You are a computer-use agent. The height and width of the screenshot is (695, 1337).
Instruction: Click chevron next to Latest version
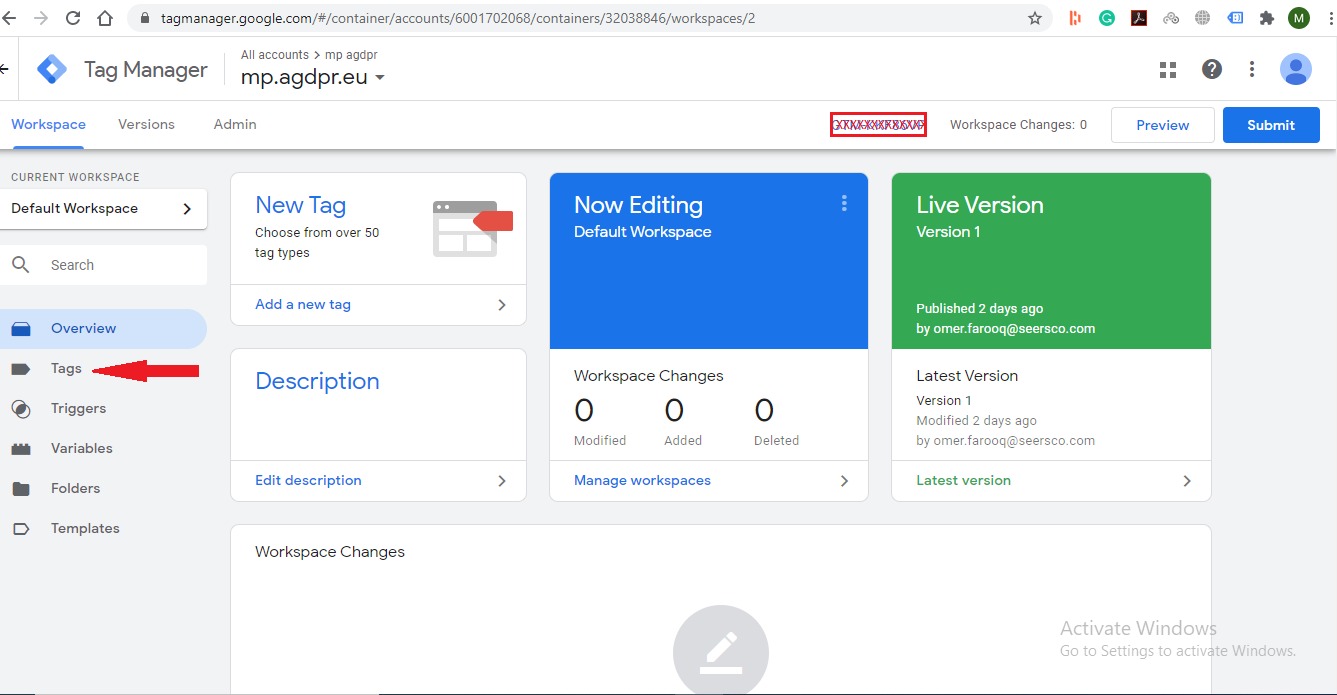pyautogui.click(x=1187, y=481)
